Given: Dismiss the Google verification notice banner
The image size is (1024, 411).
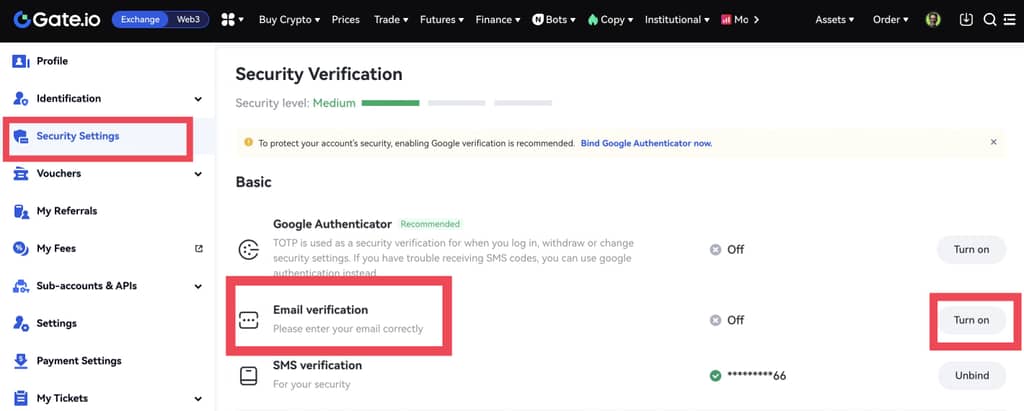Looking at the screenshot, I should (x=993, y=142).
